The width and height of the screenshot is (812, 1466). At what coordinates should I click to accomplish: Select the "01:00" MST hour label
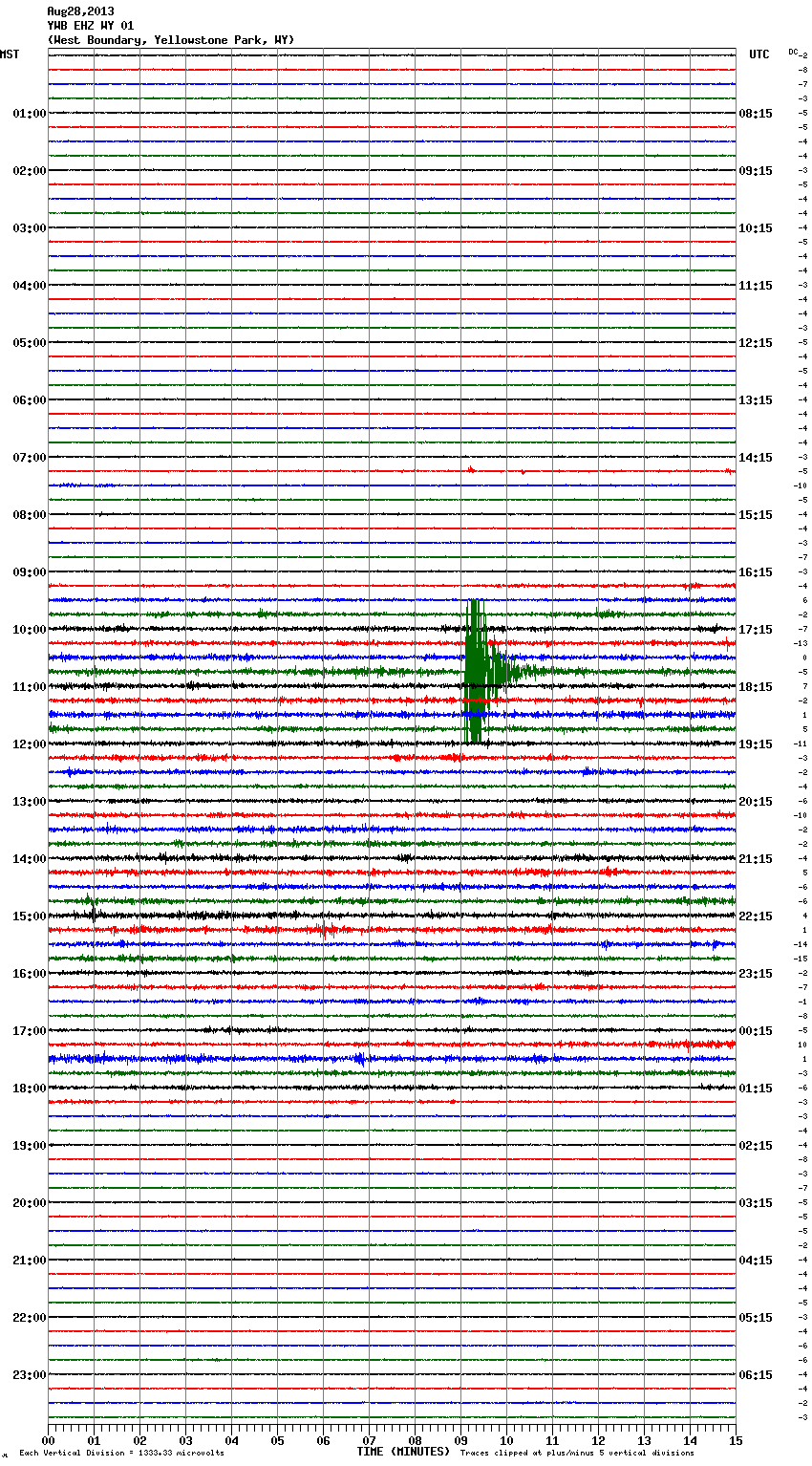[x=30, y=114]
